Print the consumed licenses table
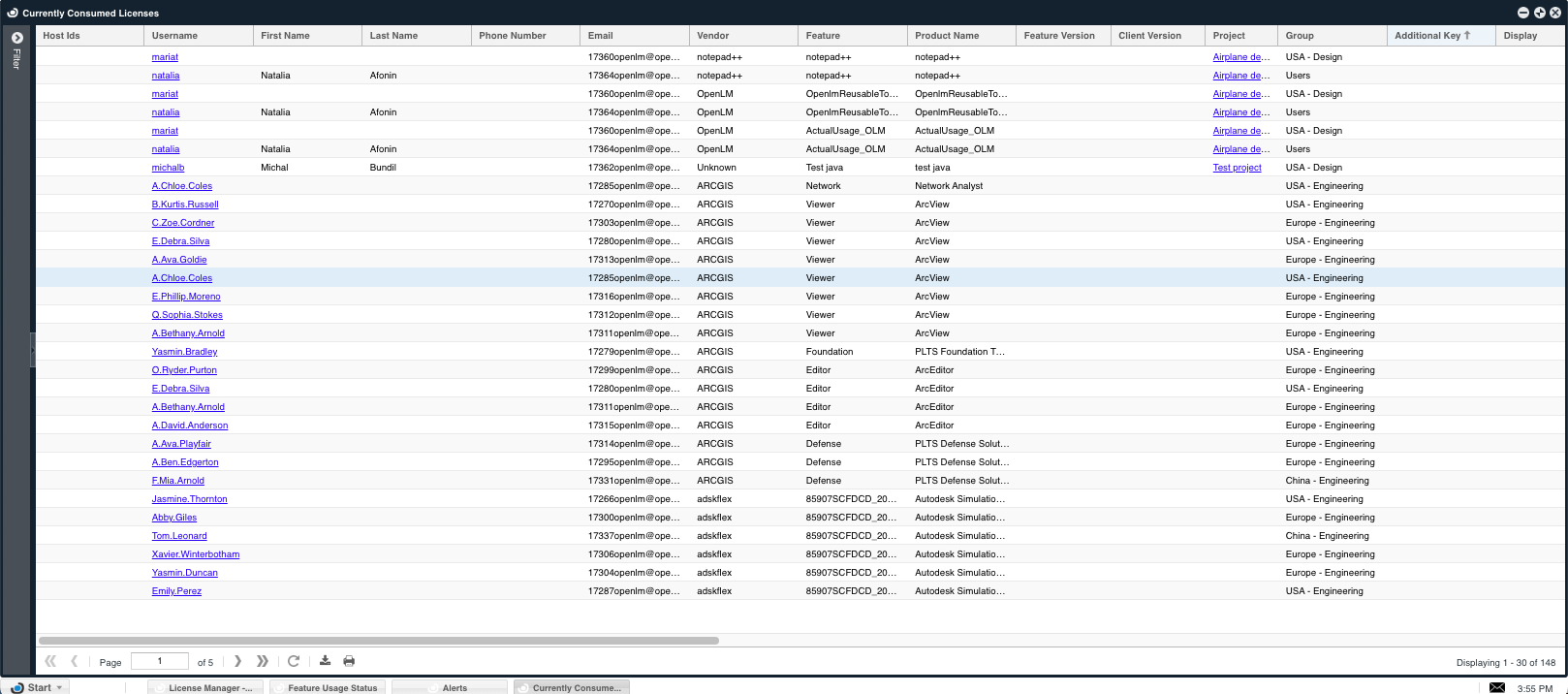The image size is (1568, 694). coord(349,661)
